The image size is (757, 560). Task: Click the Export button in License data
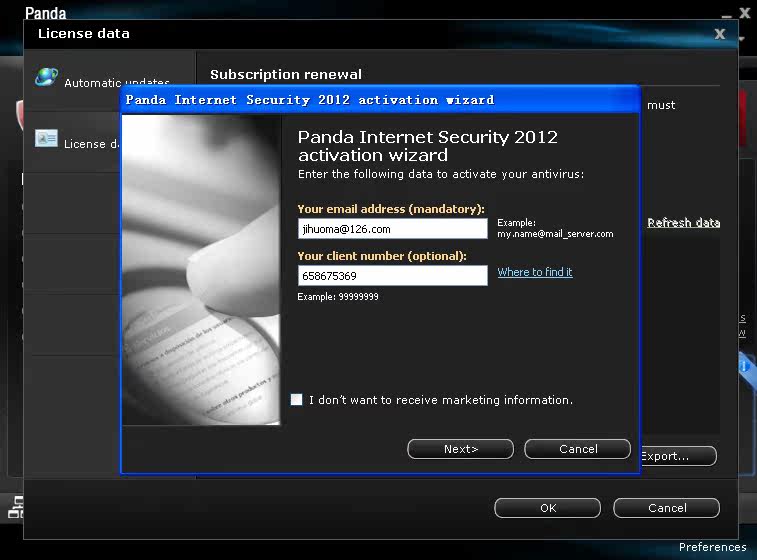[679, 456]
